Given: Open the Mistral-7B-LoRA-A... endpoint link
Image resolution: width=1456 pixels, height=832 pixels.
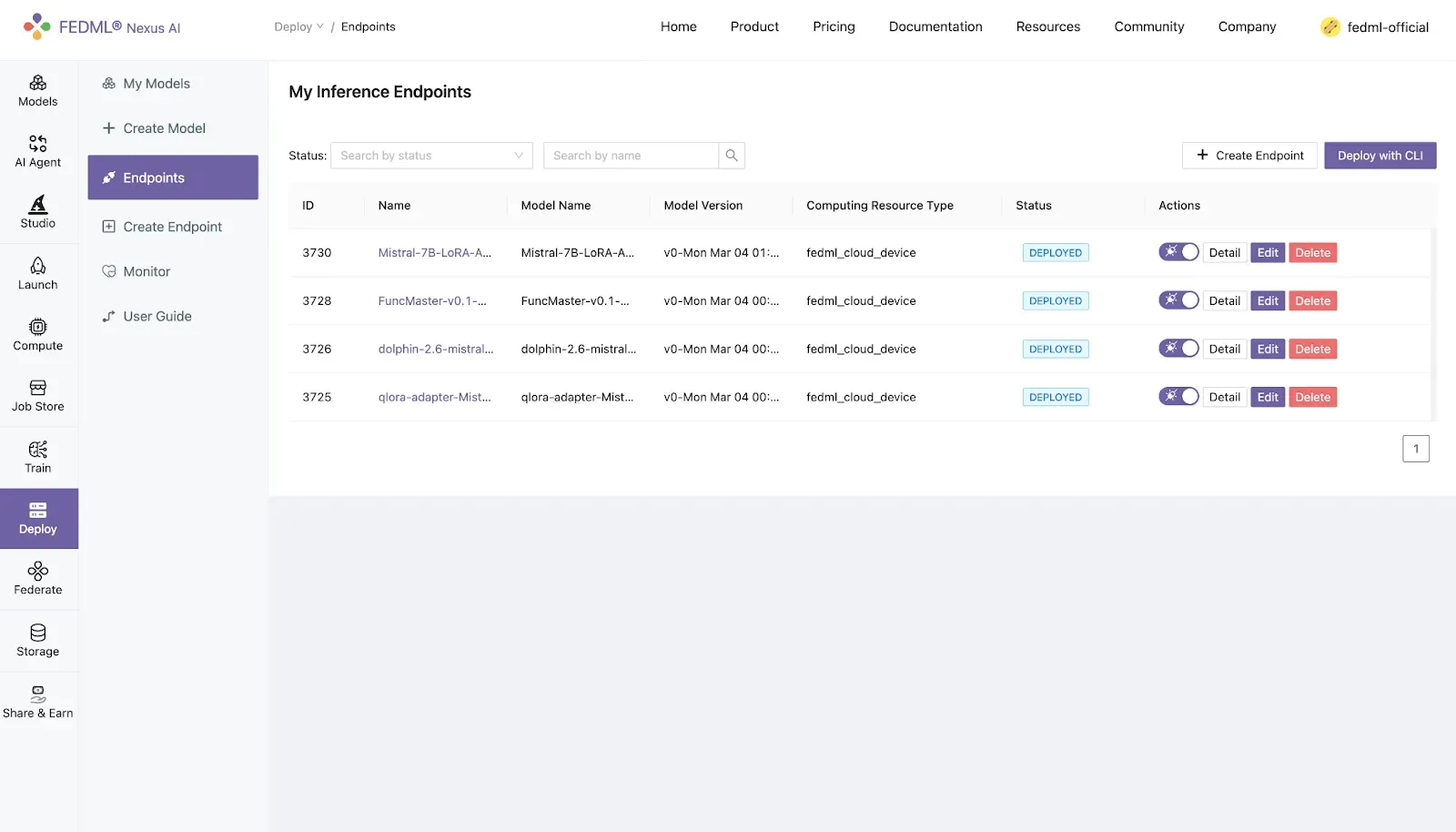Looking at the screenshot, I should tap(435, 253).
